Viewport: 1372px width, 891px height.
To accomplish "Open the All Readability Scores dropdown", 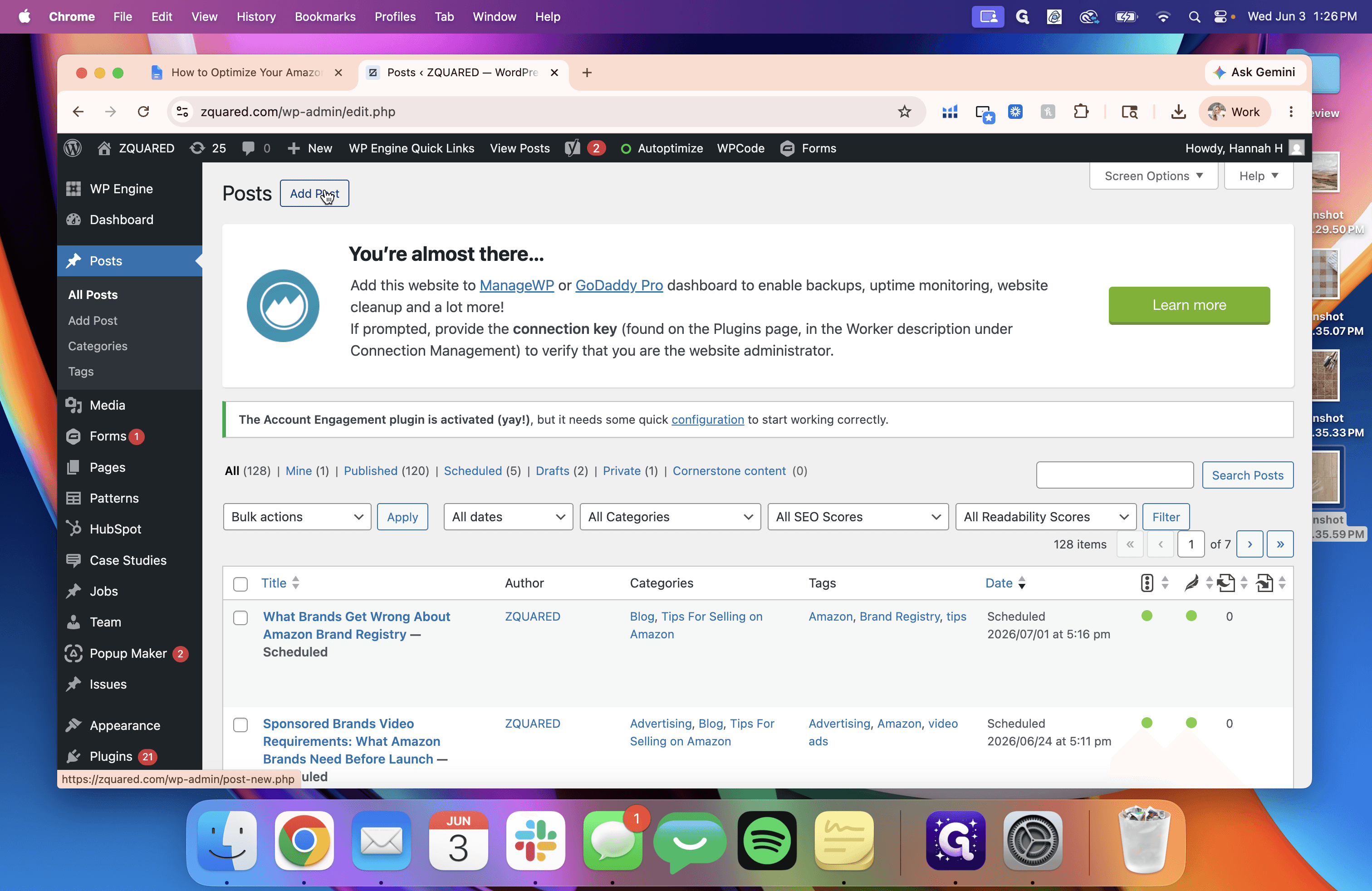I will click(1046, 516).
